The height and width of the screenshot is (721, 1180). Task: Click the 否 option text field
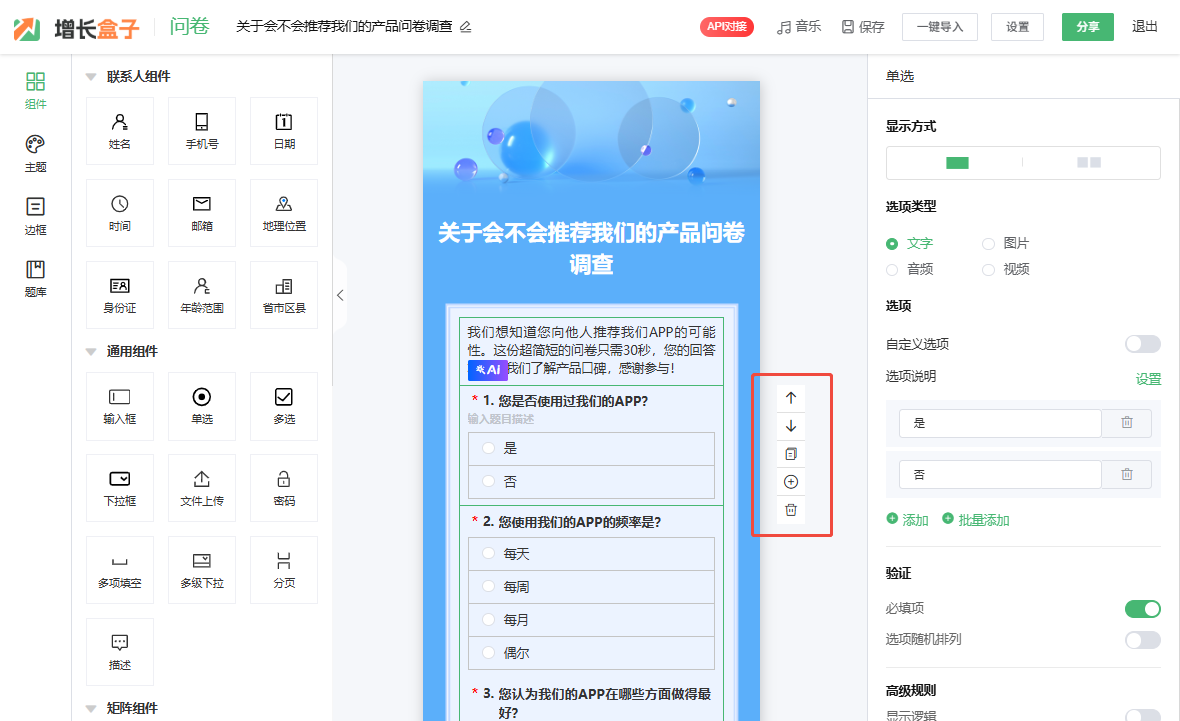999,475
